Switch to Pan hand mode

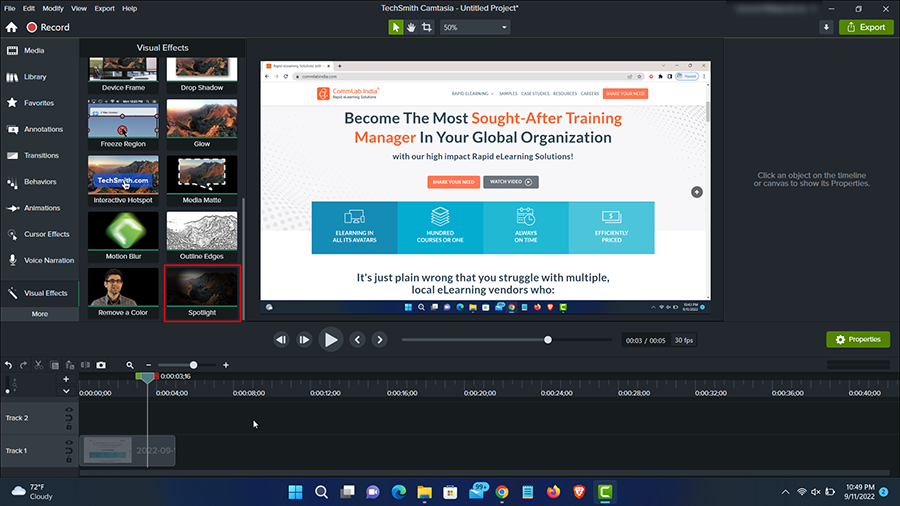tap(411, 27)
